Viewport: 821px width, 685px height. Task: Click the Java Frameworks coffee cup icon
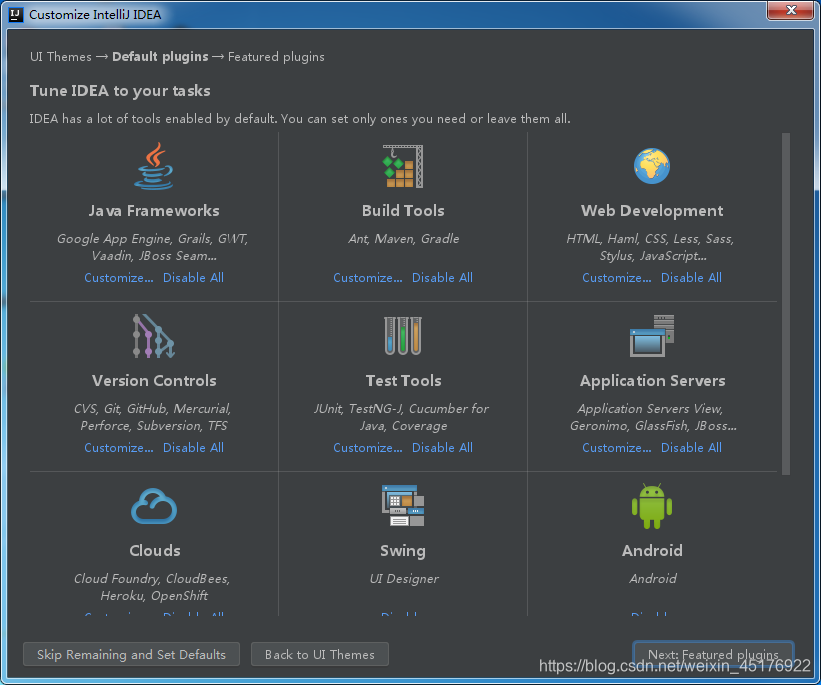(x=153, y=166)
